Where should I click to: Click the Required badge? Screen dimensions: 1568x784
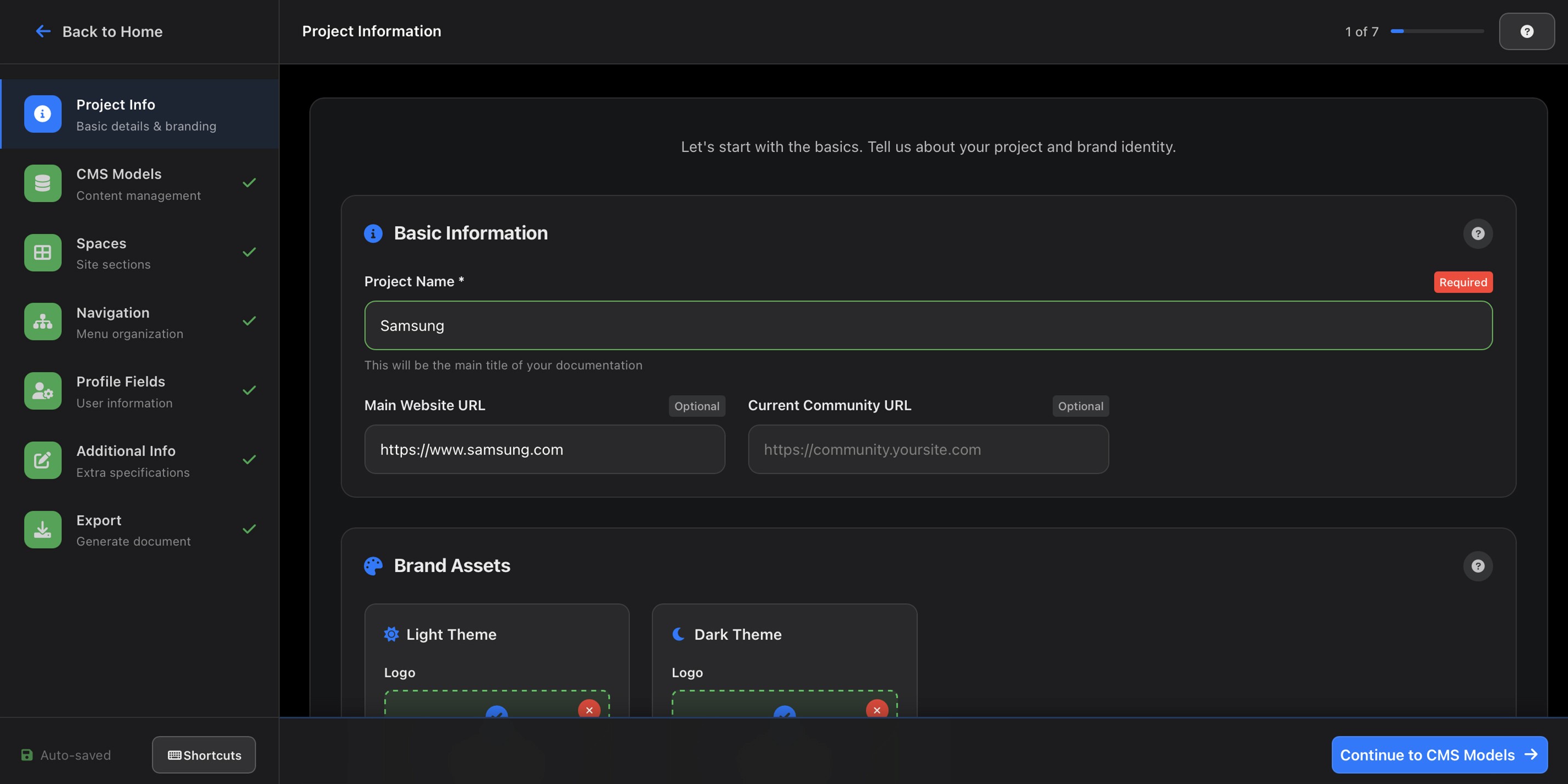(1463, 282)
